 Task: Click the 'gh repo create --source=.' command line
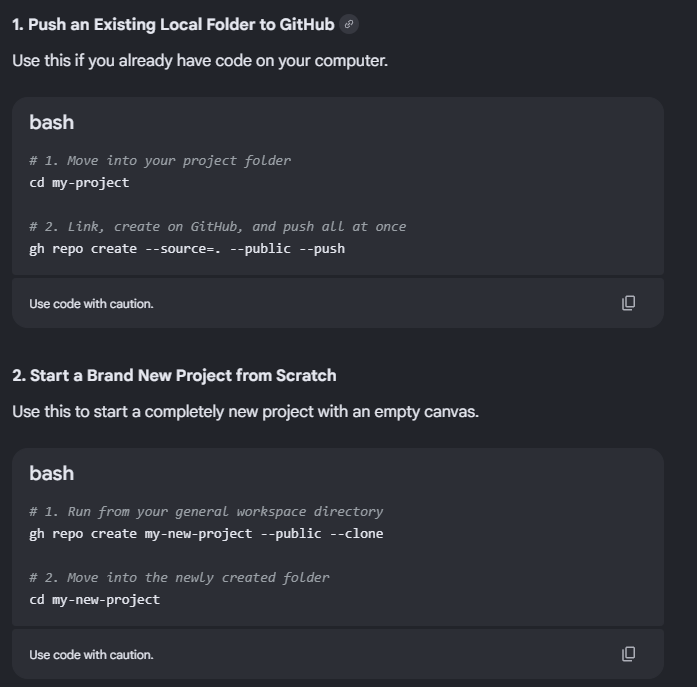(187, 249)
